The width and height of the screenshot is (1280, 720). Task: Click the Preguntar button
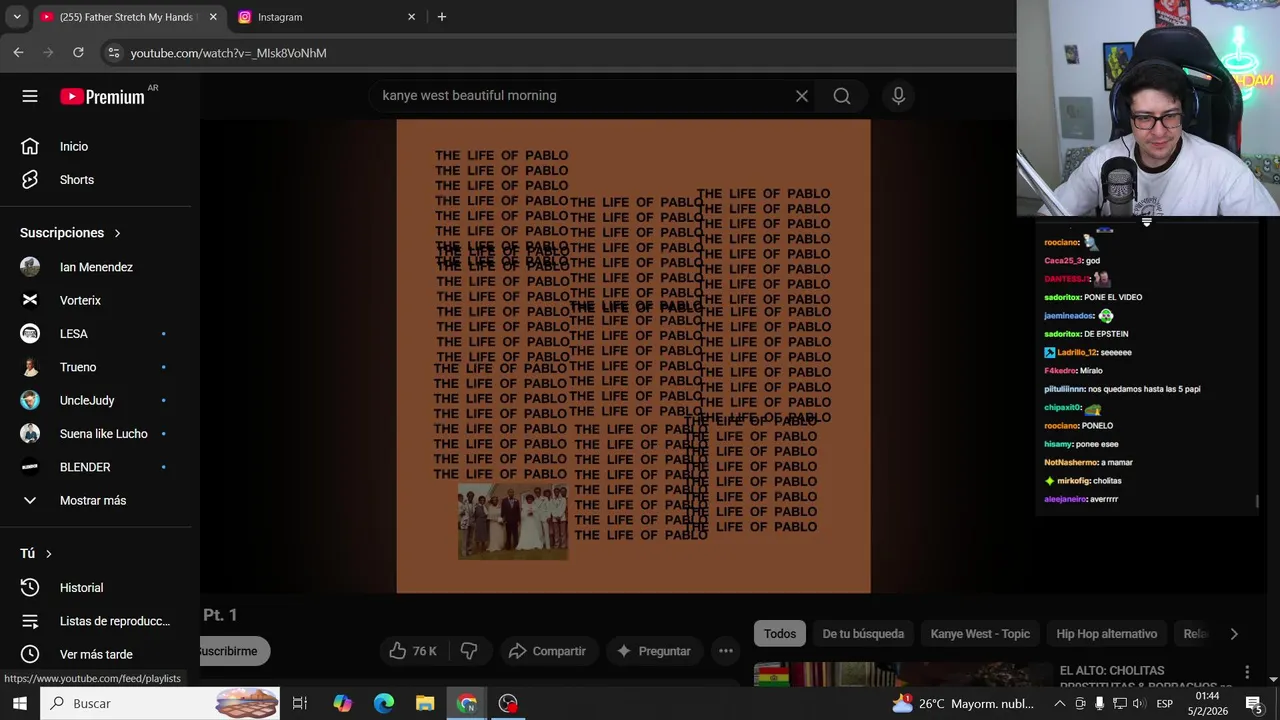point(653,651)
